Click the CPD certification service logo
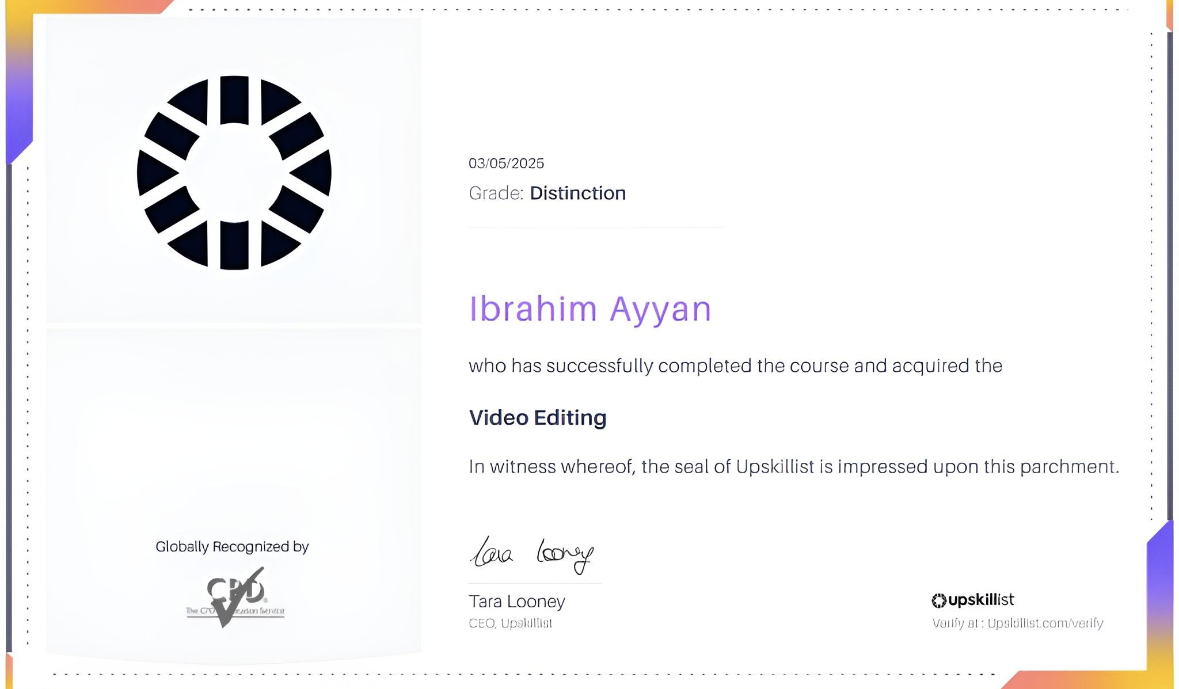The width and height of the screenshot is (1179, 689). click(x=235, y=597)
